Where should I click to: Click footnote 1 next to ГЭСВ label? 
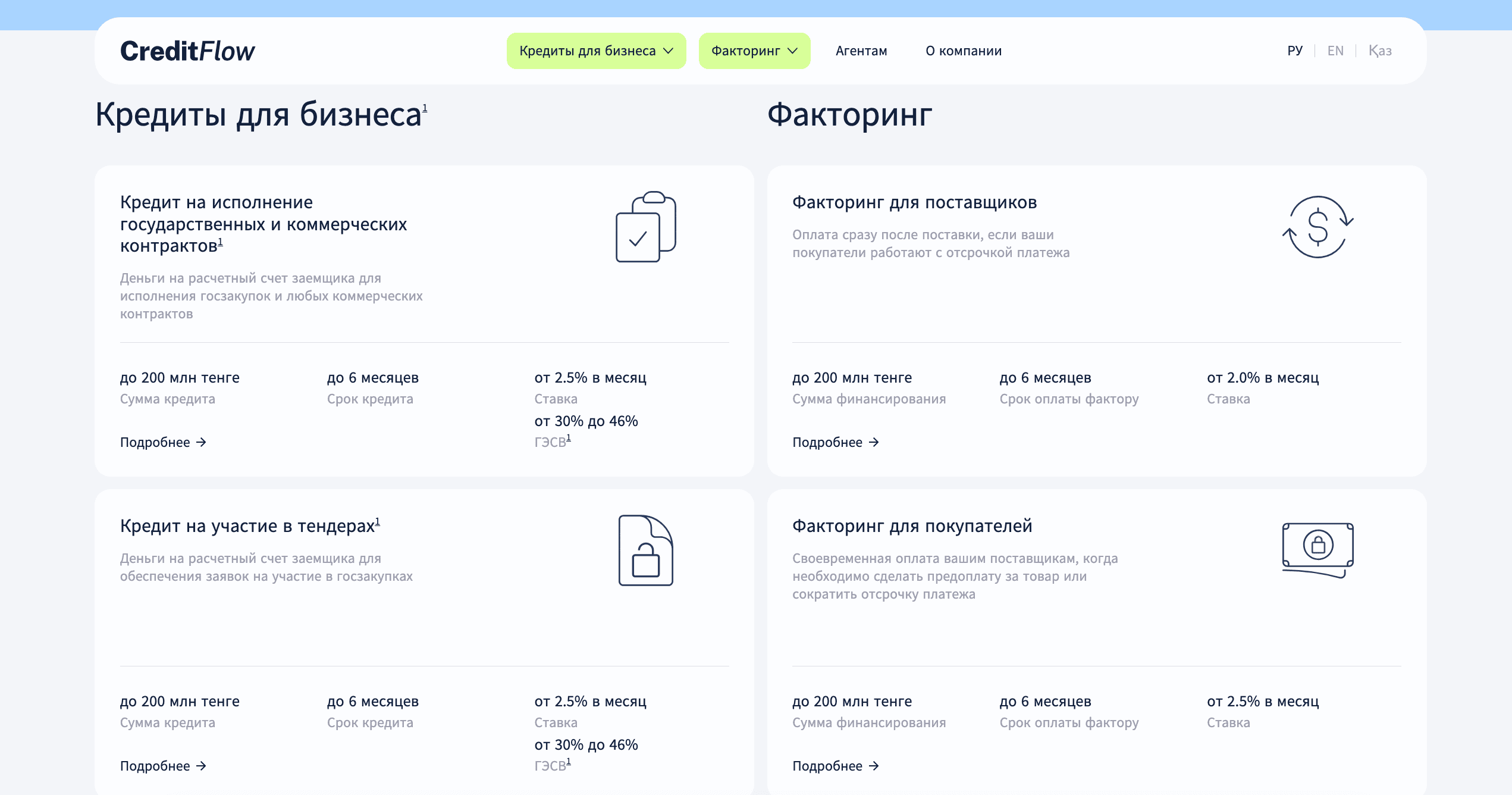tap(569, 438)
